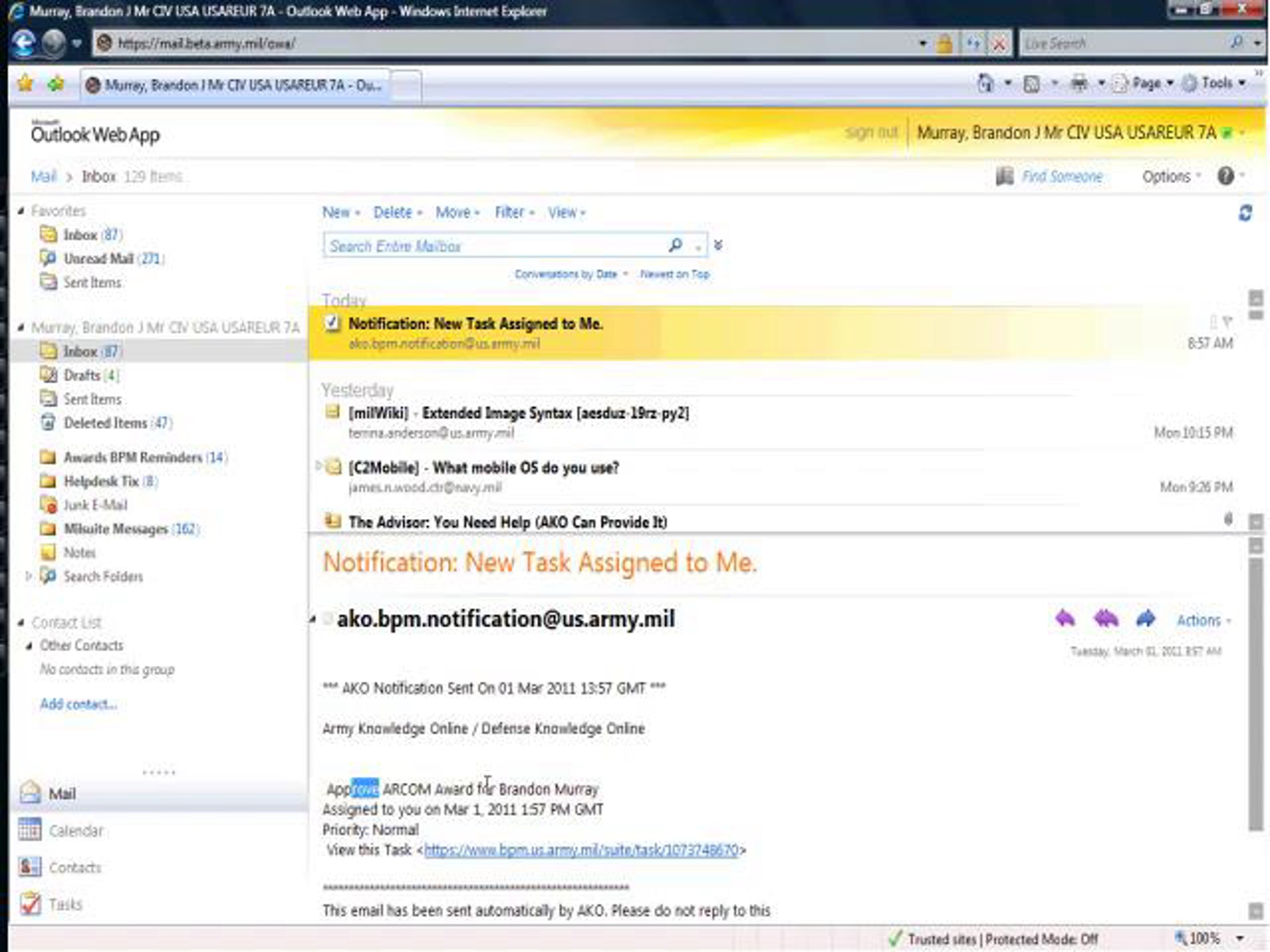Expand the C2Mobile conversation thread
Screen dimensions: 1270x952
(x=319, y=466)
